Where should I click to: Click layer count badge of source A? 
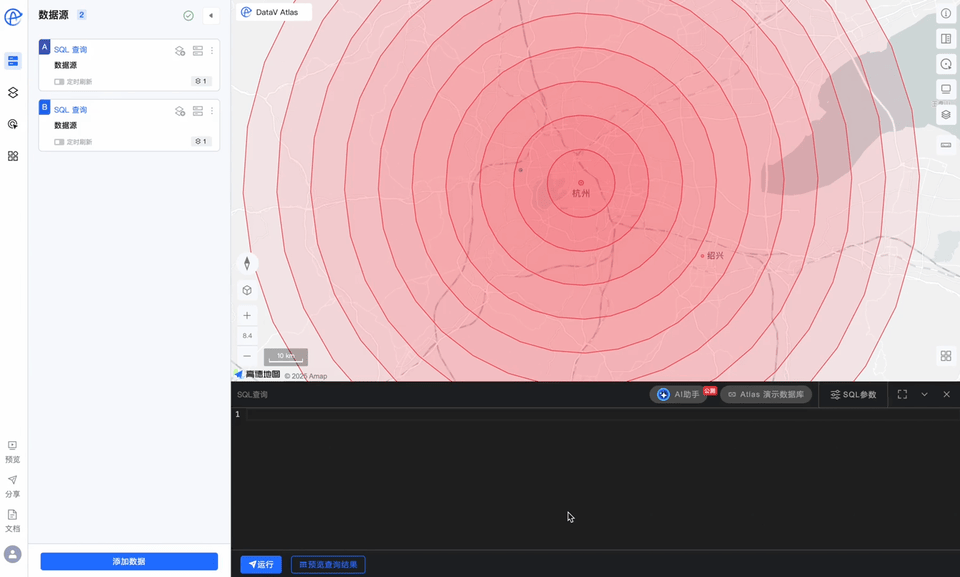coord(201,81)
